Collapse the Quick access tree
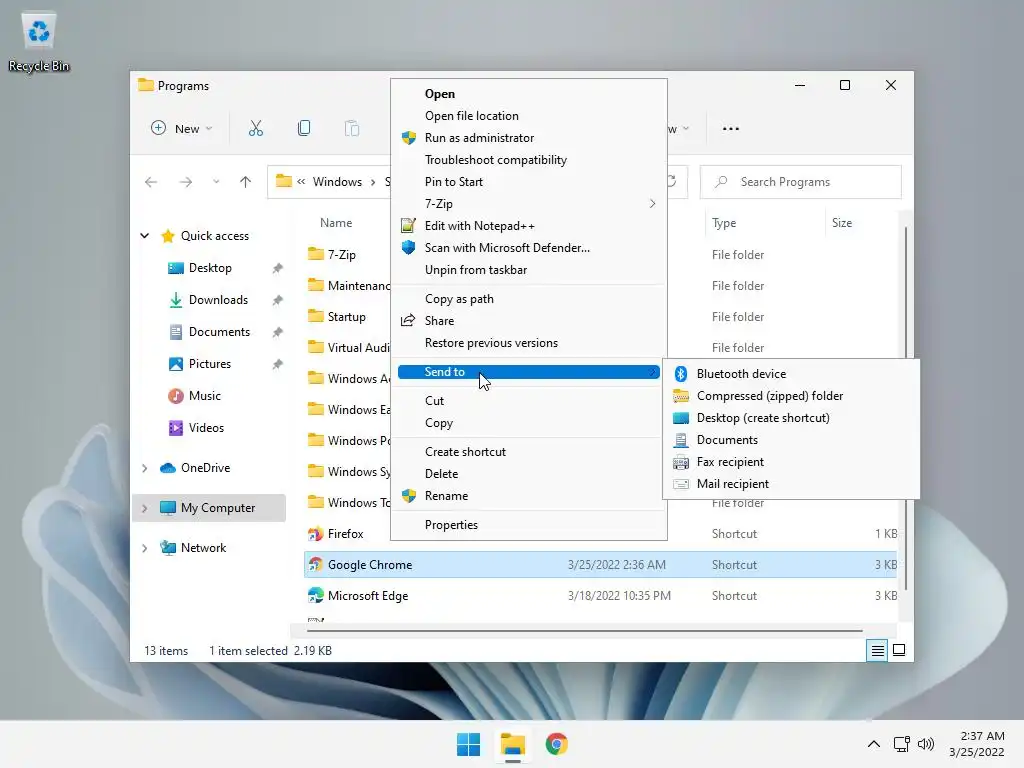This screenshot has height=768, width=1024. click(144, 236)
